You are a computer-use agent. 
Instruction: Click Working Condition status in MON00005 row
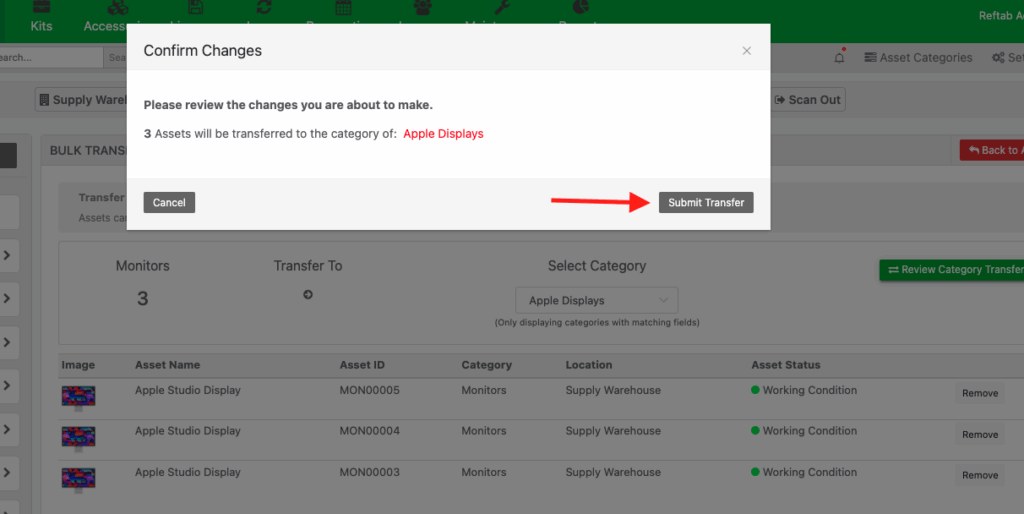pos(804,390)
